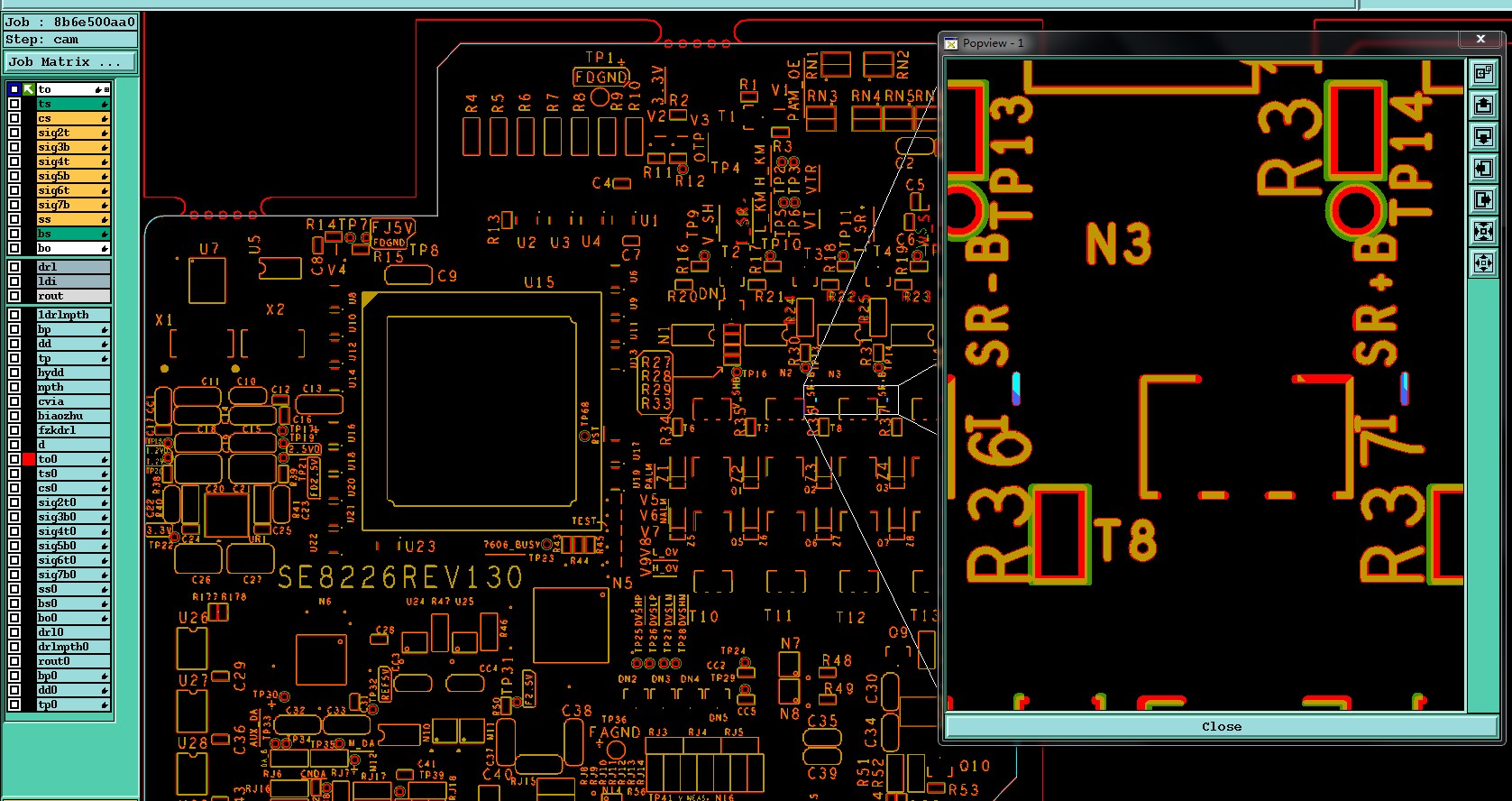Select the sig5b layer row
The width and height of the screenshot is (1512, 801).
pos(73,176)
